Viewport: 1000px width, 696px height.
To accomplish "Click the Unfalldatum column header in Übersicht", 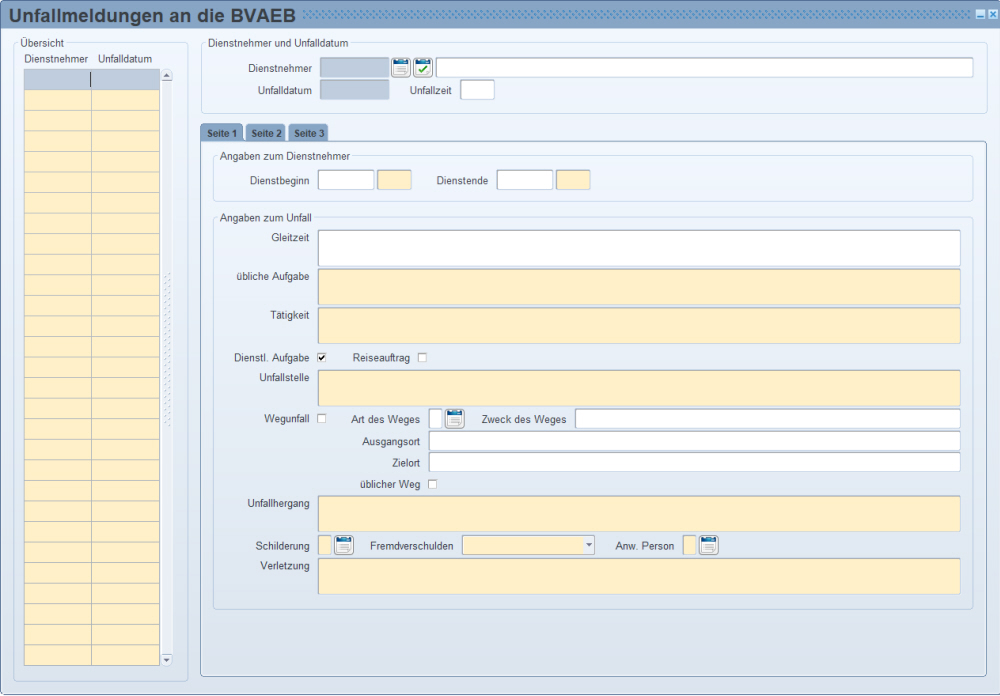I will point(125,59).
